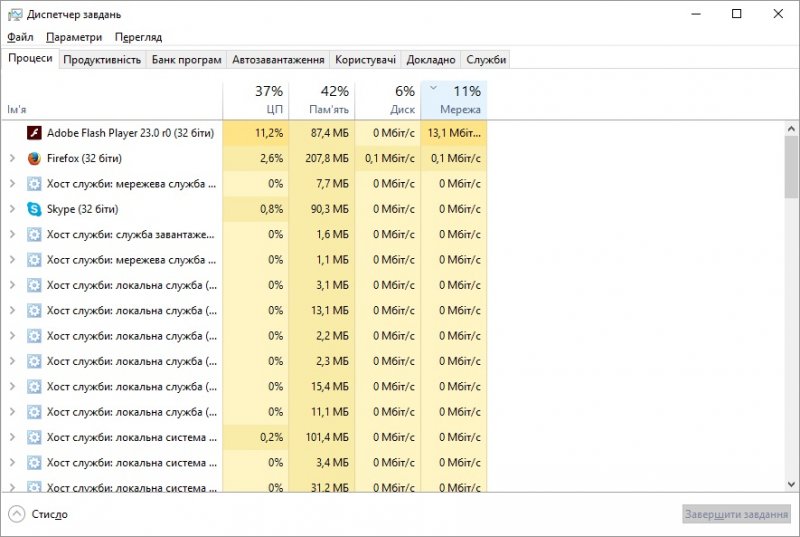Click gear icon of the 3,4 МБ service host row

34,463
